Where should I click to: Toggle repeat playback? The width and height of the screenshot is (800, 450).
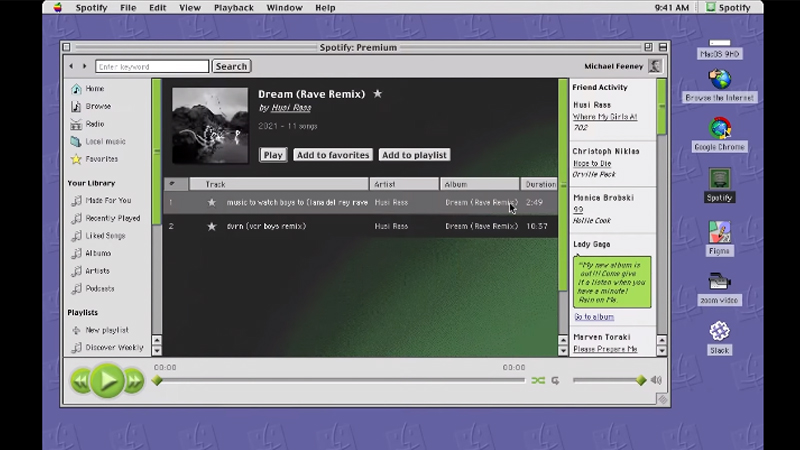pos(555,381)
